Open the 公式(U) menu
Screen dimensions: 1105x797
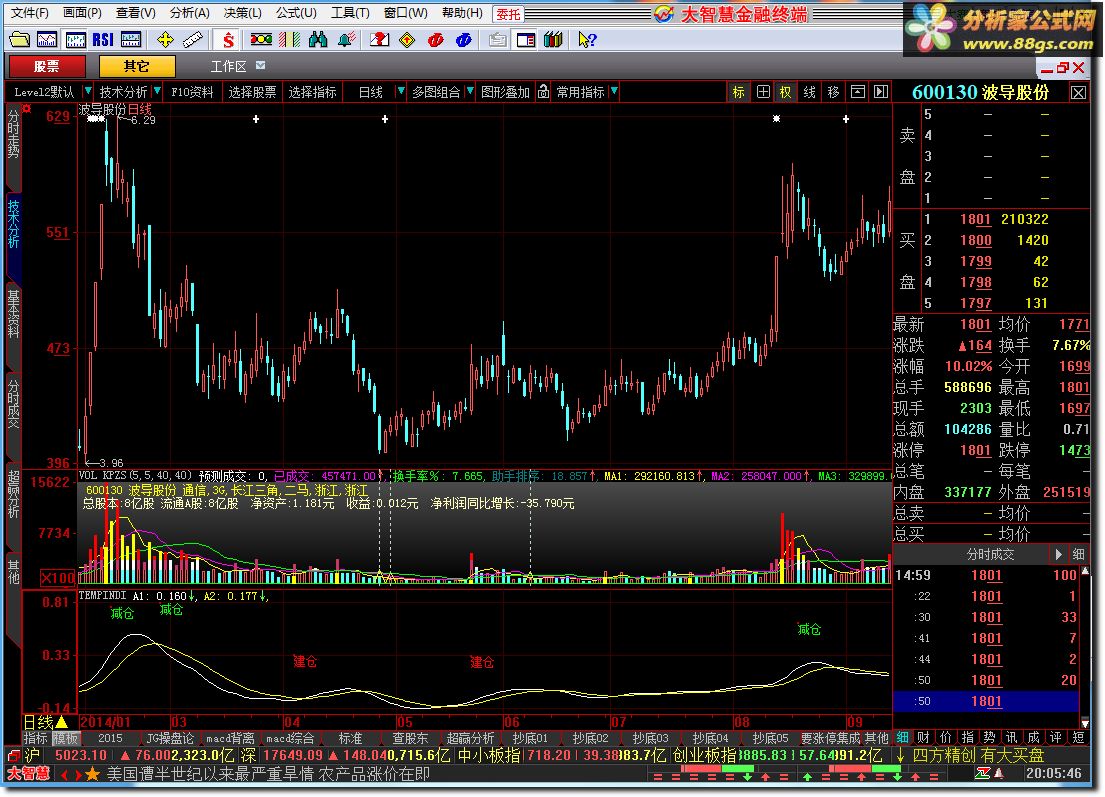click(296, 13)
